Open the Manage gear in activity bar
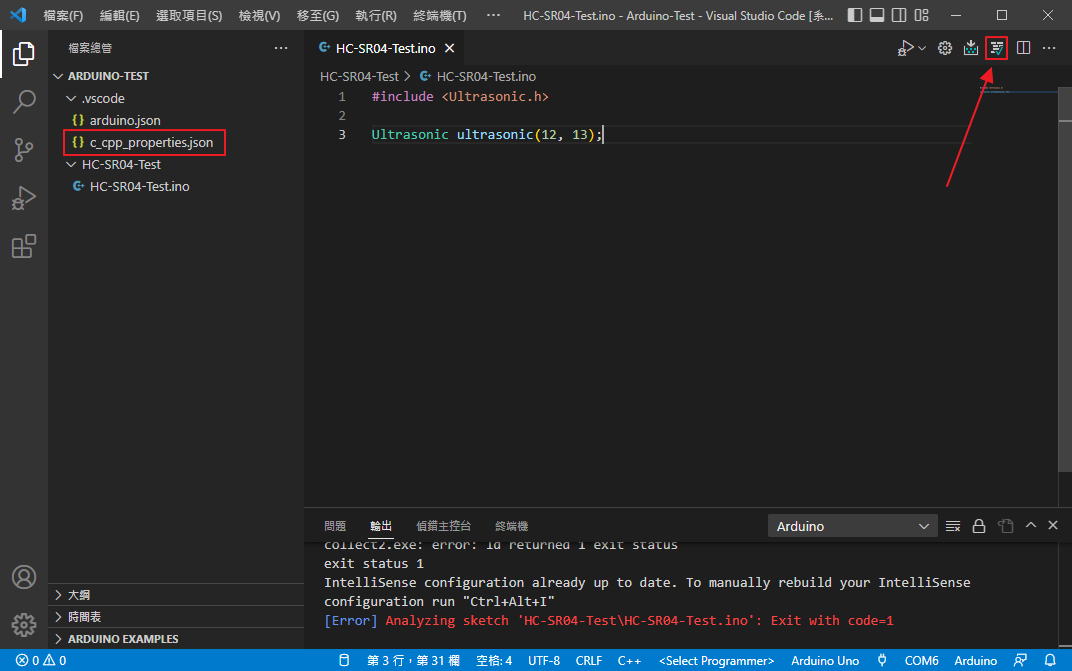 click(x=24, y=626)
